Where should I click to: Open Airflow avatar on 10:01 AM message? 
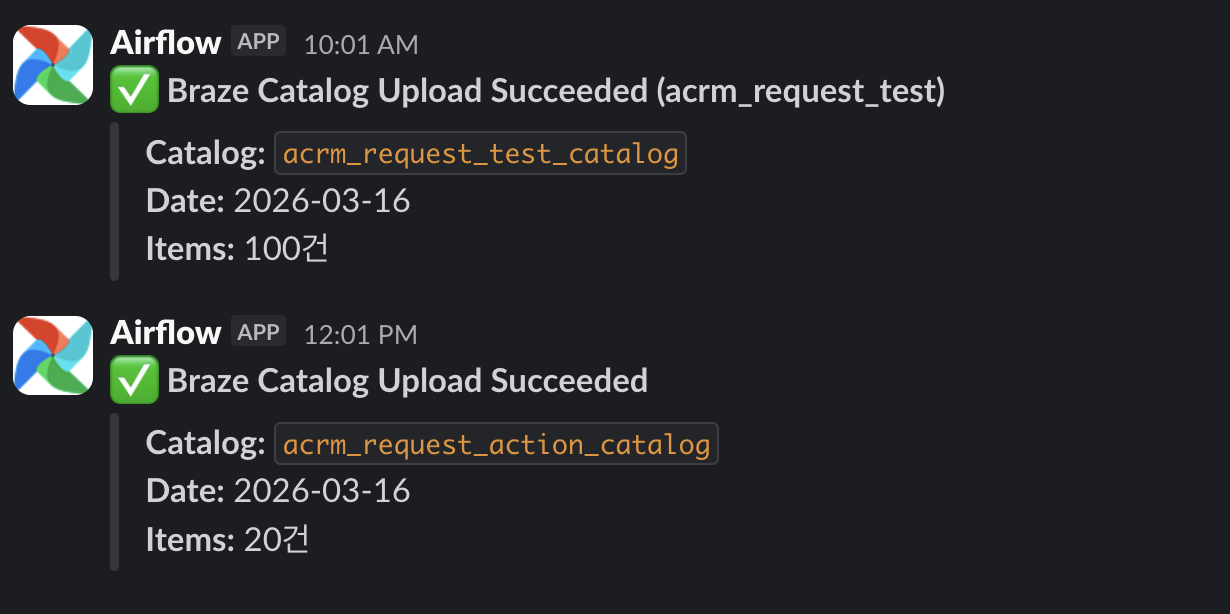(x=52, y=65)
